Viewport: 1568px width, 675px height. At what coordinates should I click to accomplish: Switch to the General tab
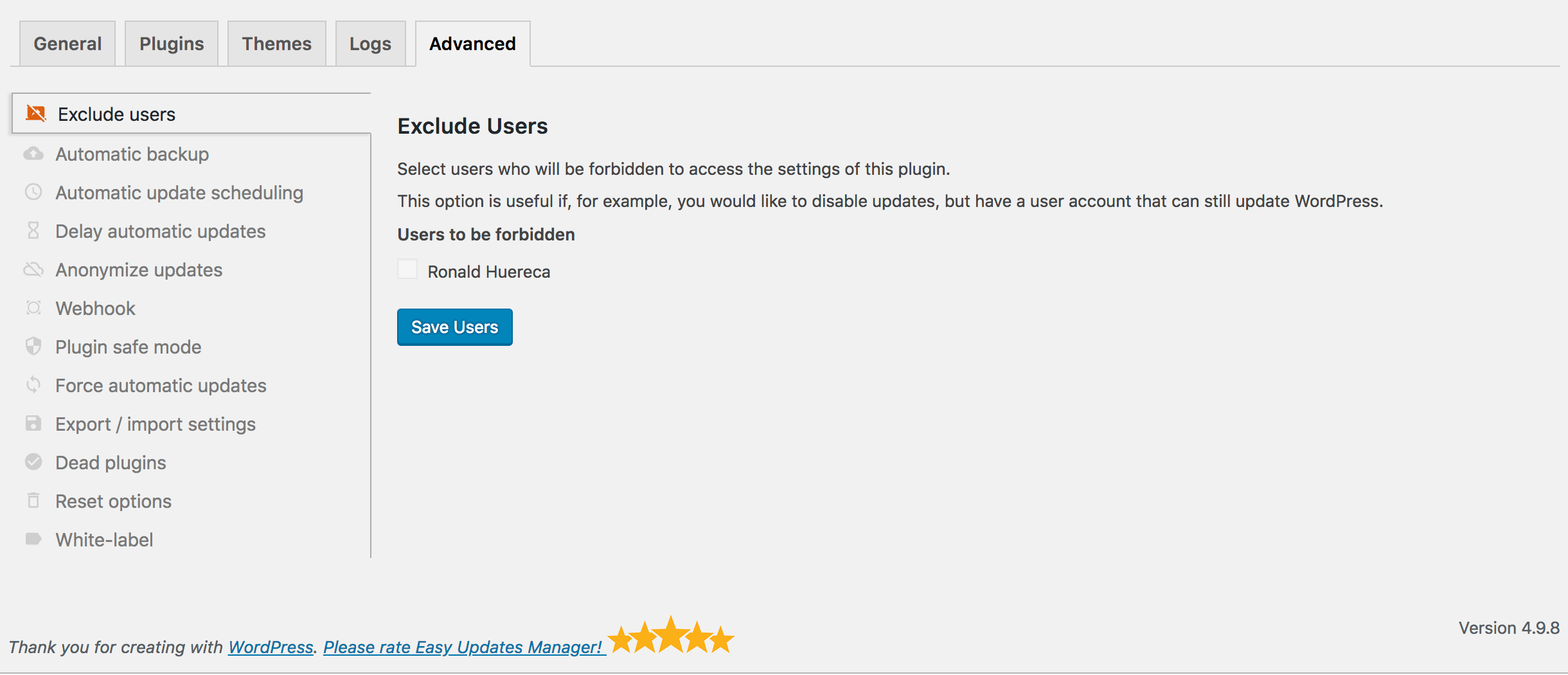67,43
